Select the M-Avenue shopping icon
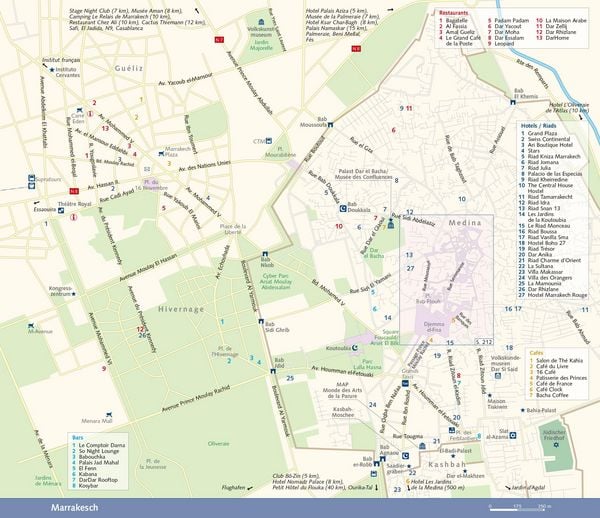The width and height of the screenshot is (600, 518). (31, 326)
